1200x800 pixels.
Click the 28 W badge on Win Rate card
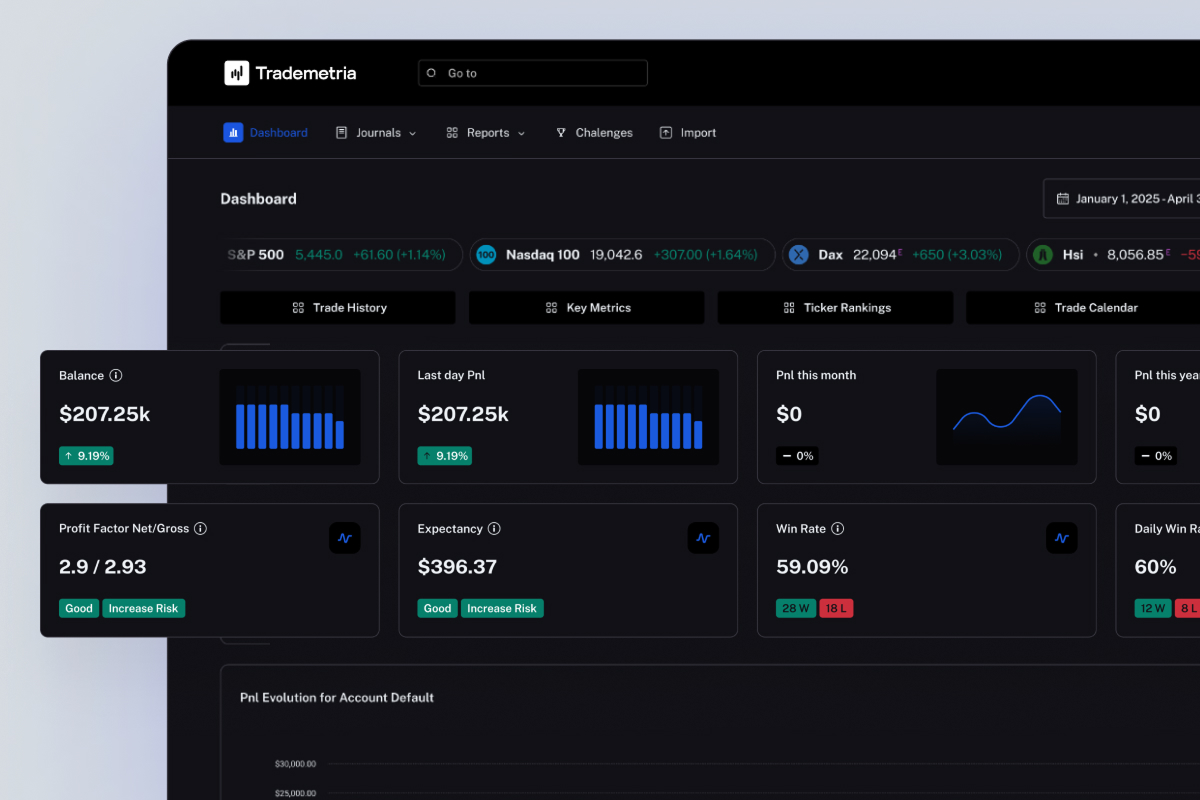pyautogui.click(x=796, y=608)
